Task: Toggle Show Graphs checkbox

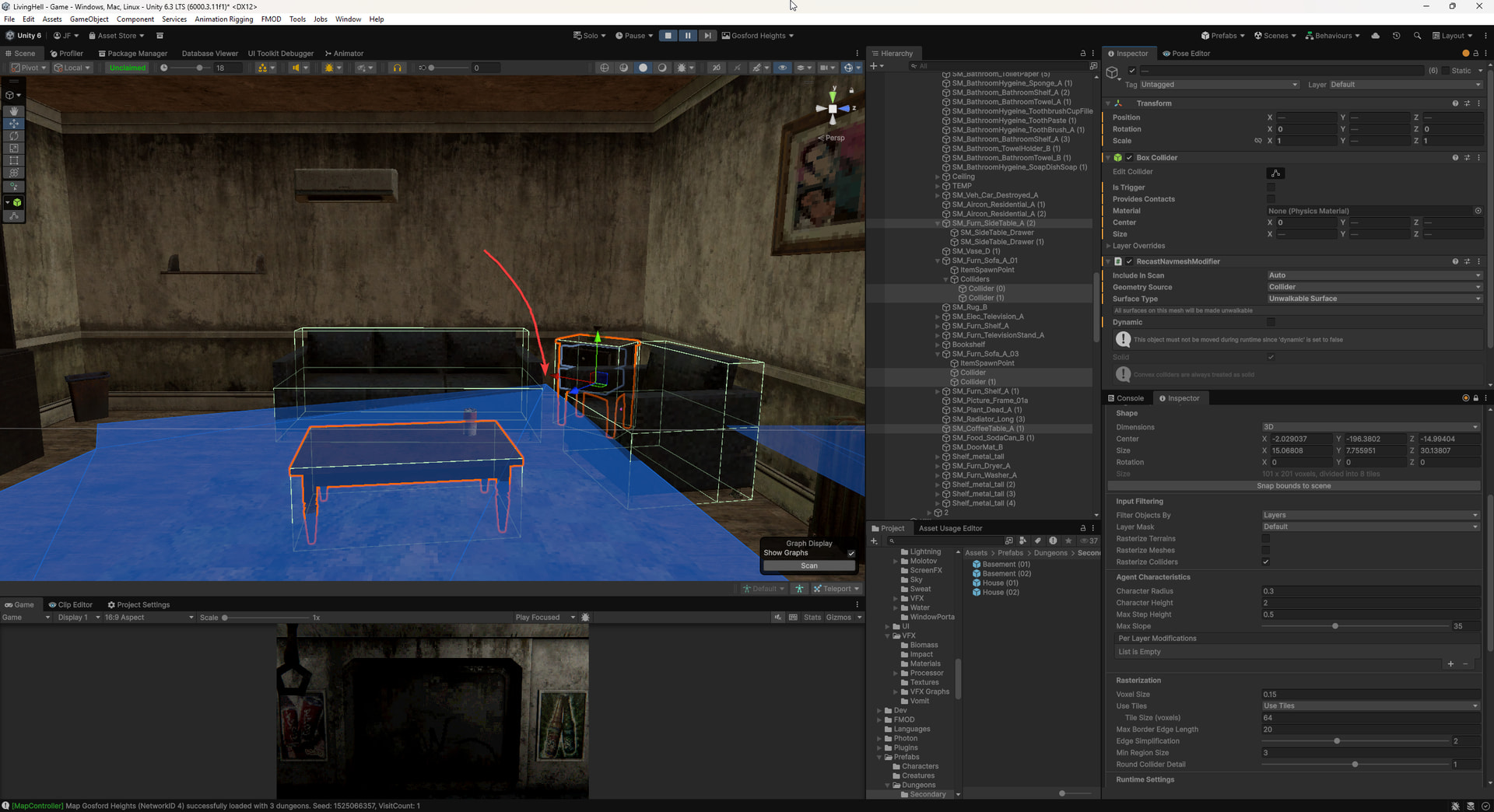Action: tap(850, 553)
